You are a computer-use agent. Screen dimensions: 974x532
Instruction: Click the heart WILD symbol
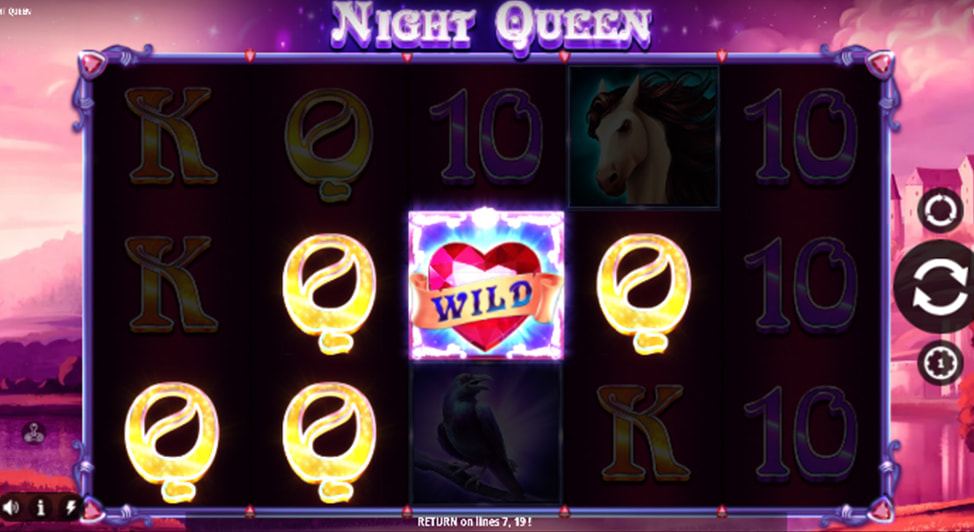[486, 285]
